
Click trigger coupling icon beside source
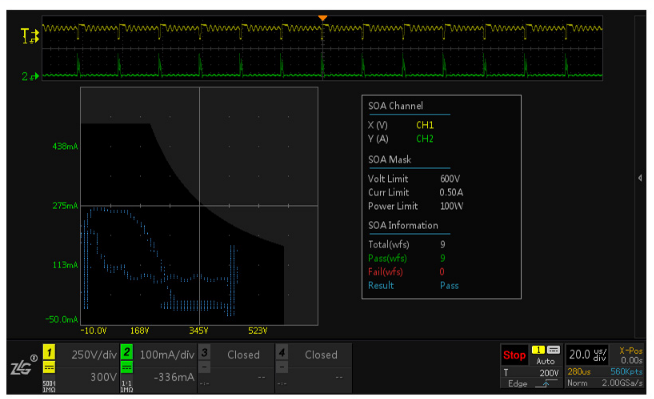click(553, 350)
